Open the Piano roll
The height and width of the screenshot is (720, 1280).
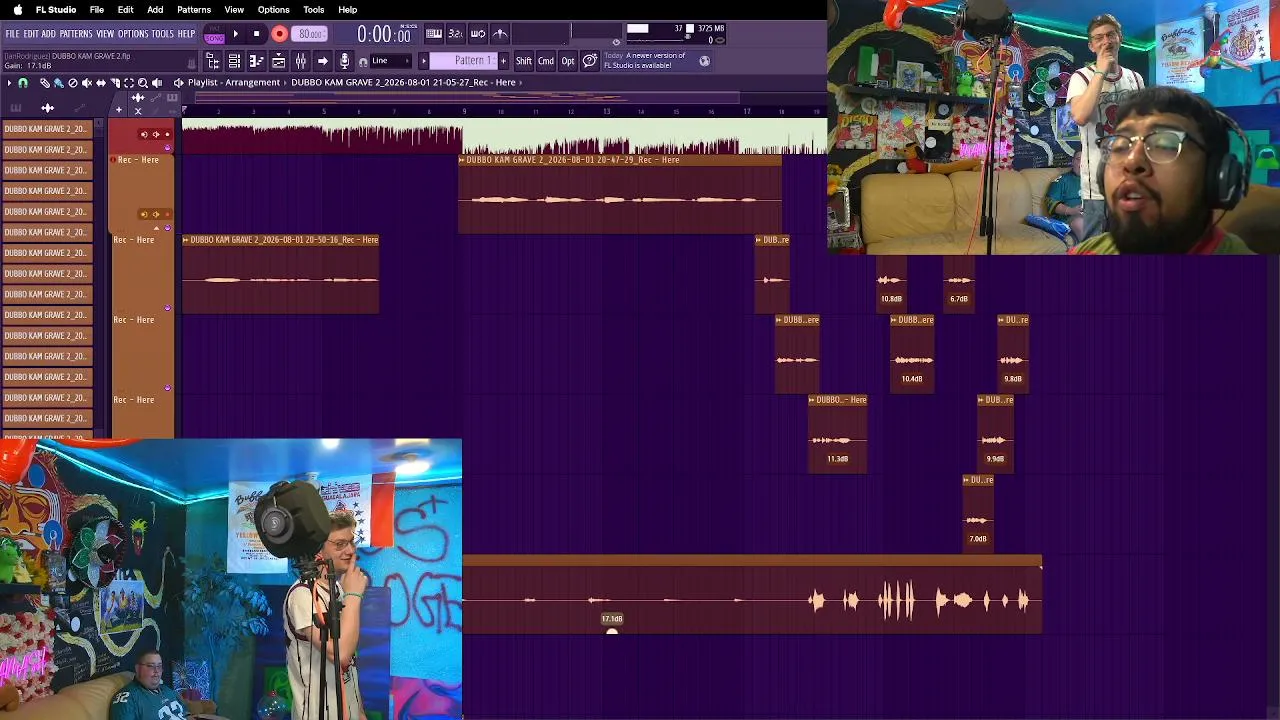pyautogui.click(x=256, y=61)
